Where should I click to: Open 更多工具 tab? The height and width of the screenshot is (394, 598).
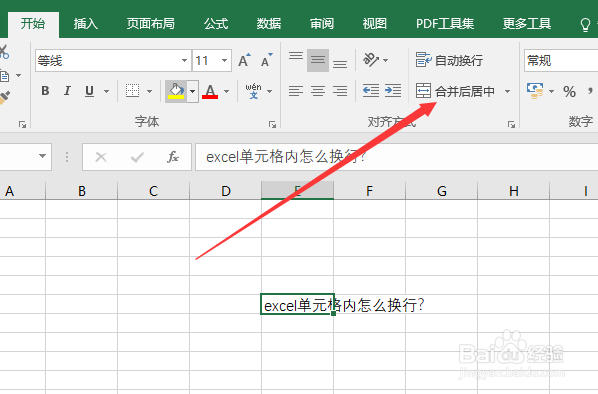click(527, 24)
